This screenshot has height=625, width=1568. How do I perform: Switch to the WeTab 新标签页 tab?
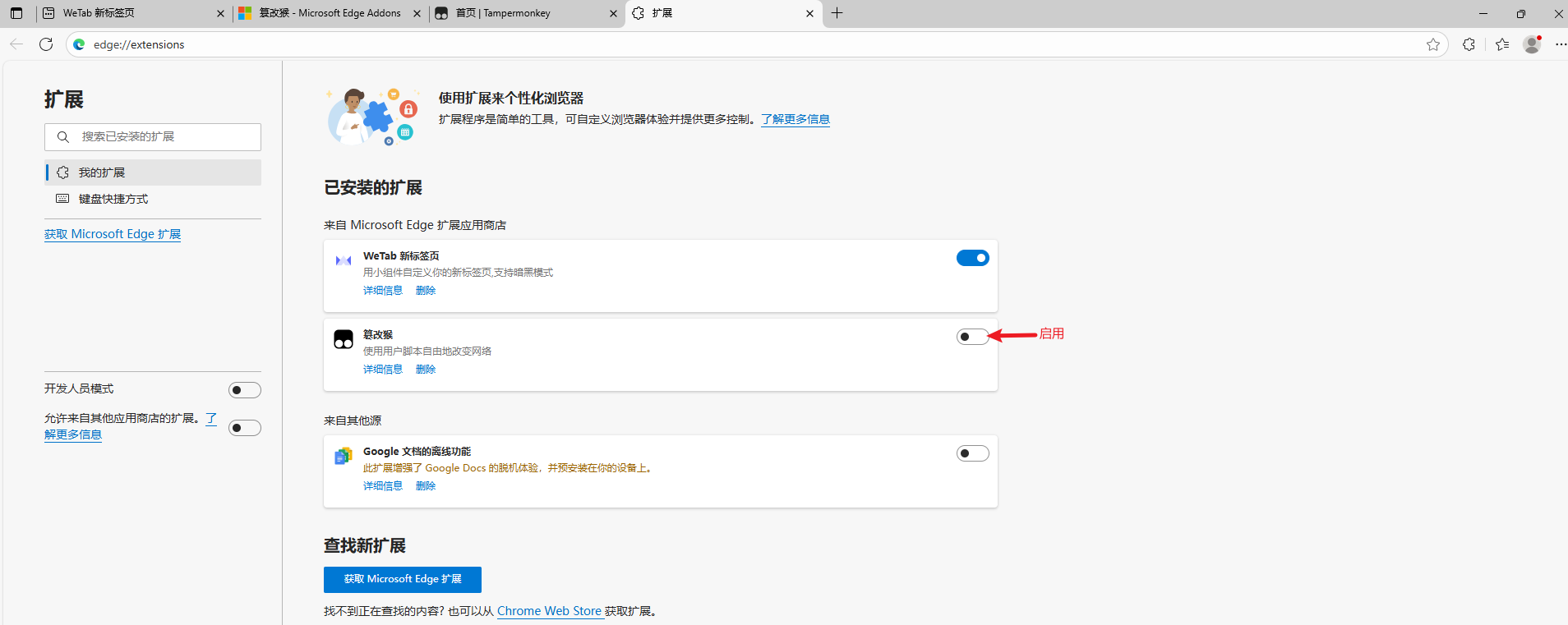click(123, 13)
